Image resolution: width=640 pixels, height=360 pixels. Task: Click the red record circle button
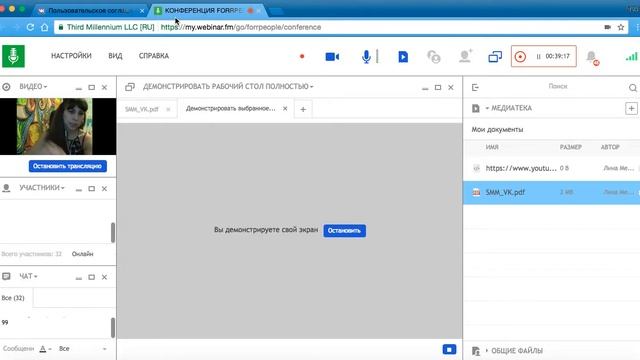[x=520, y=56]
